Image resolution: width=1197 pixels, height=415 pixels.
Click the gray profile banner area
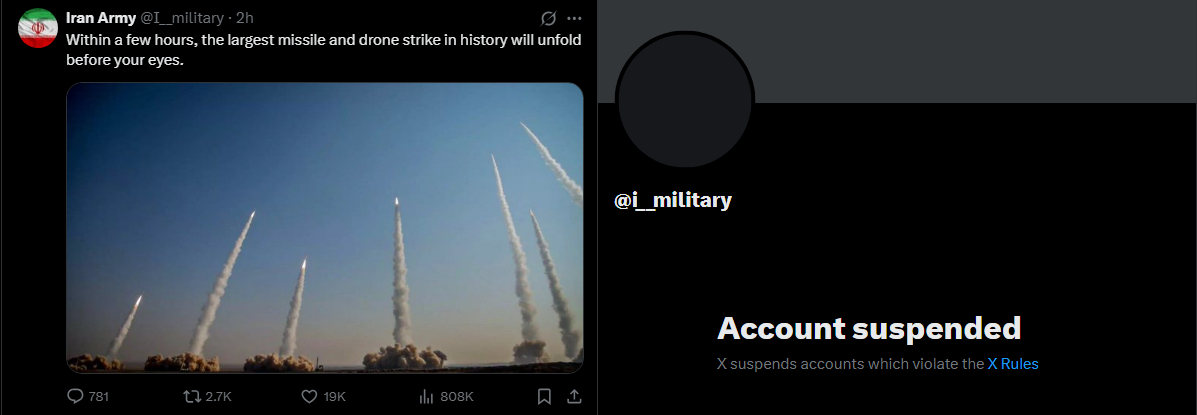(x=897, y=51)
